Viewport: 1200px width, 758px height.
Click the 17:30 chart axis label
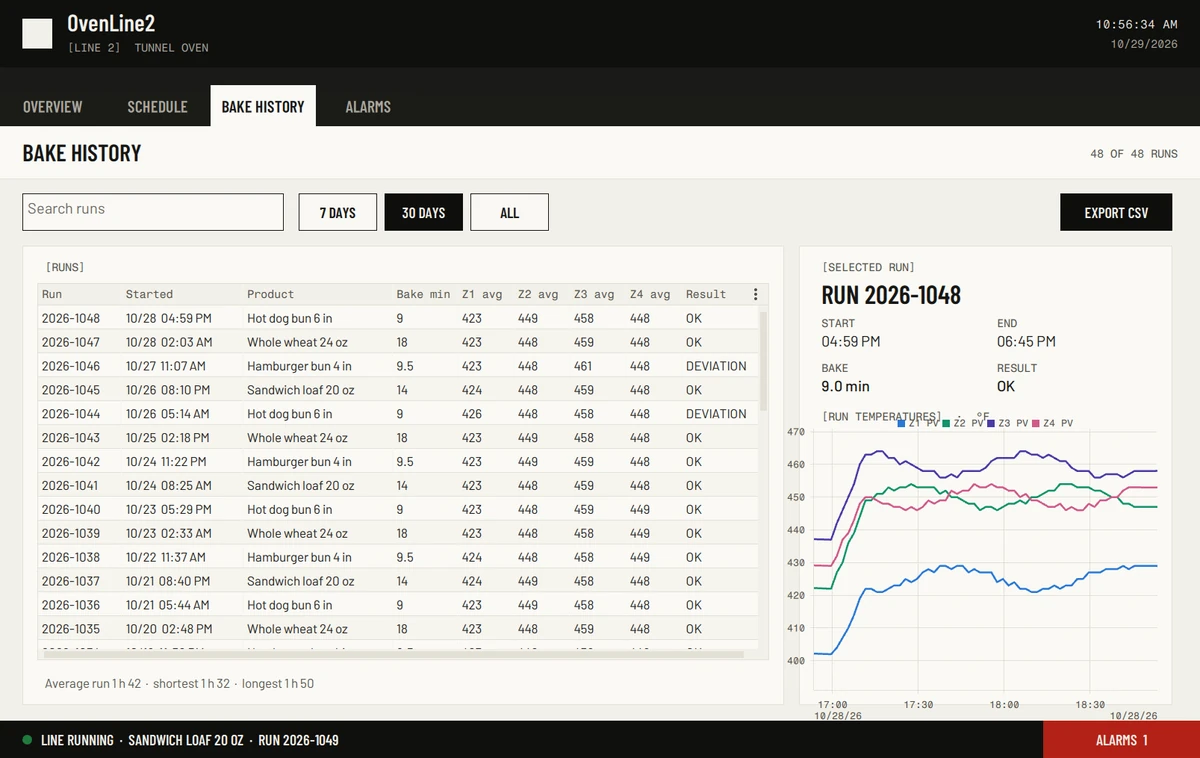coord(918,705)
